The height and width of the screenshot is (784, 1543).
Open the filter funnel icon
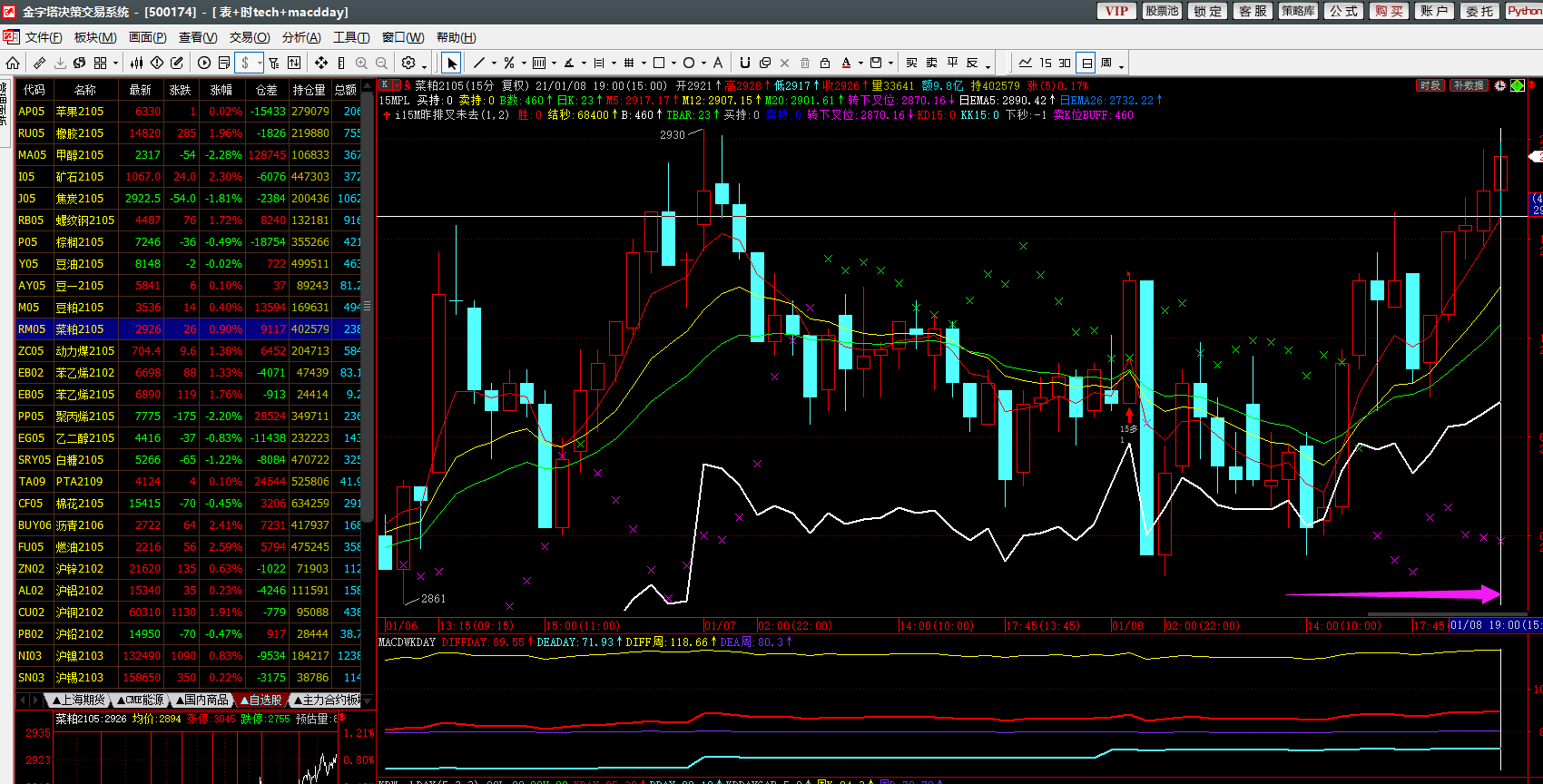[273, 63]
